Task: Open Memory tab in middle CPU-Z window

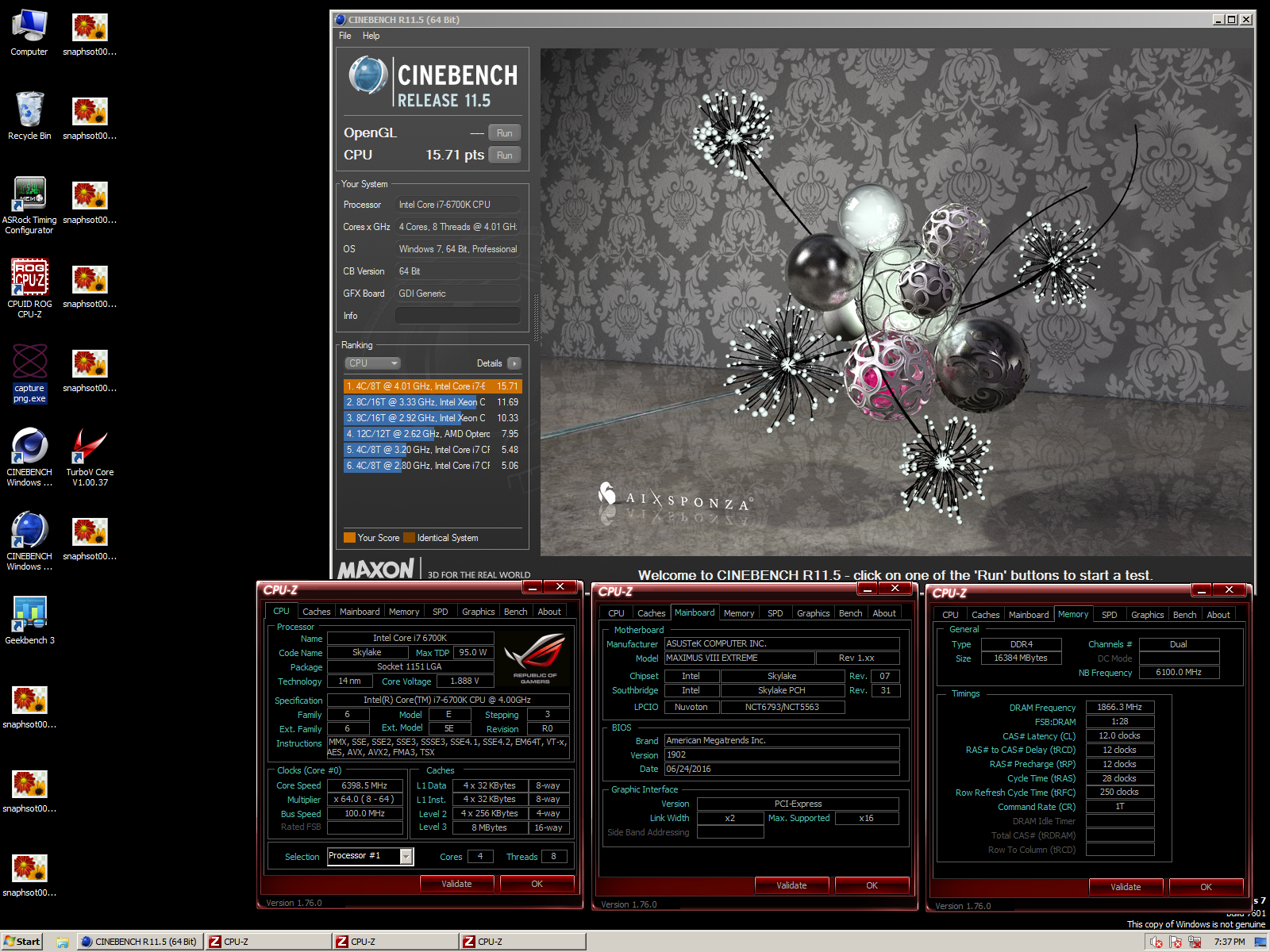Action: click(x=739, y=613)
